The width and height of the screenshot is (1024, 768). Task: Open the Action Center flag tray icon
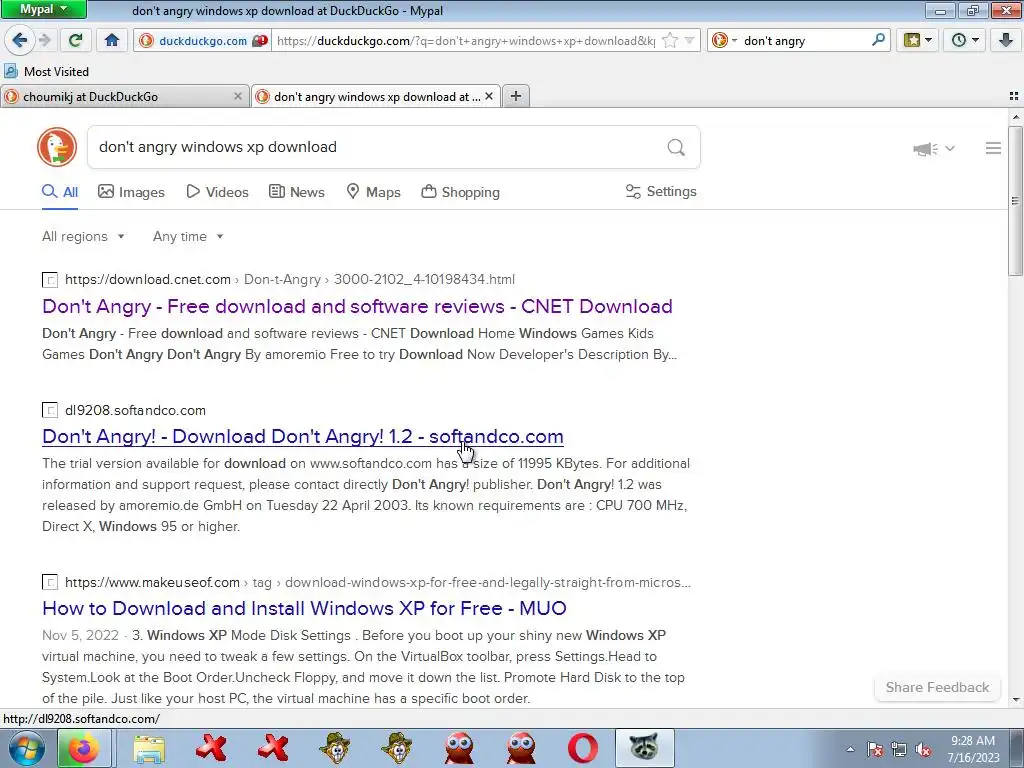(875, 749)
